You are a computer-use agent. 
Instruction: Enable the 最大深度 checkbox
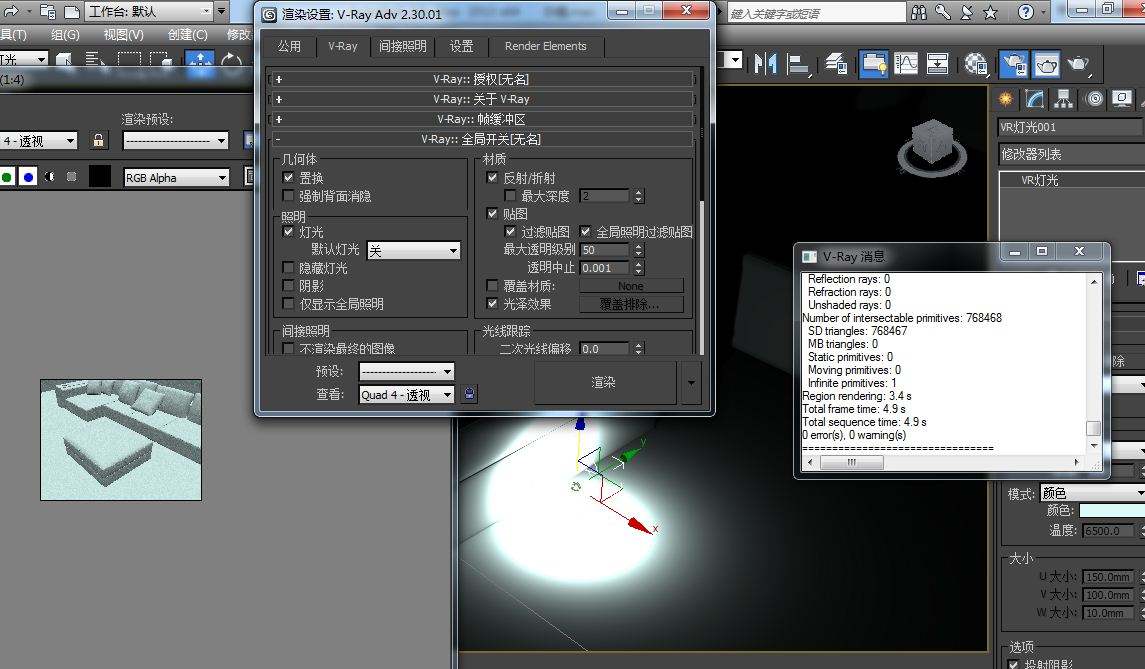(x=510, y=195)
